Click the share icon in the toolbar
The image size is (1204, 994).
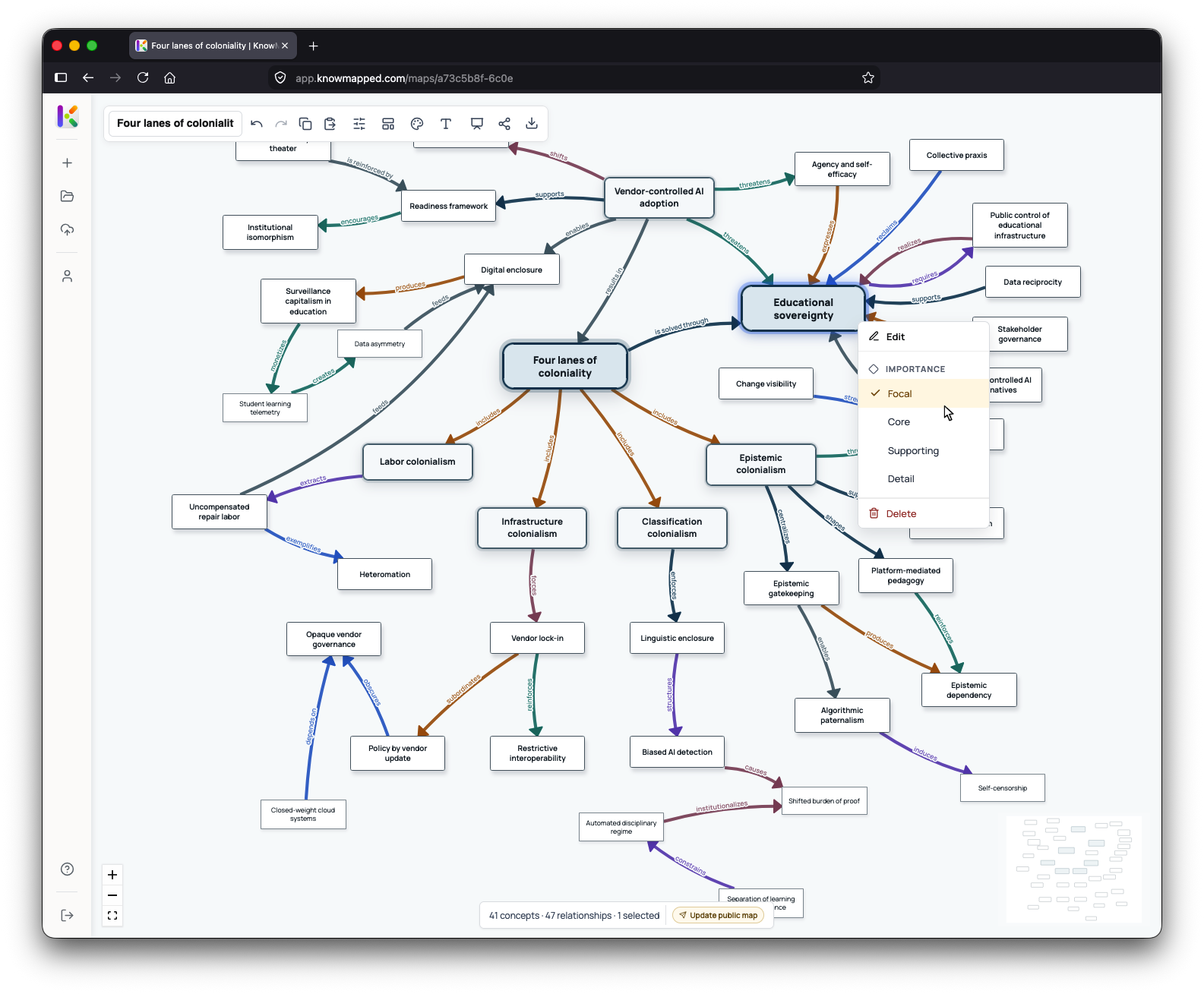504,124
